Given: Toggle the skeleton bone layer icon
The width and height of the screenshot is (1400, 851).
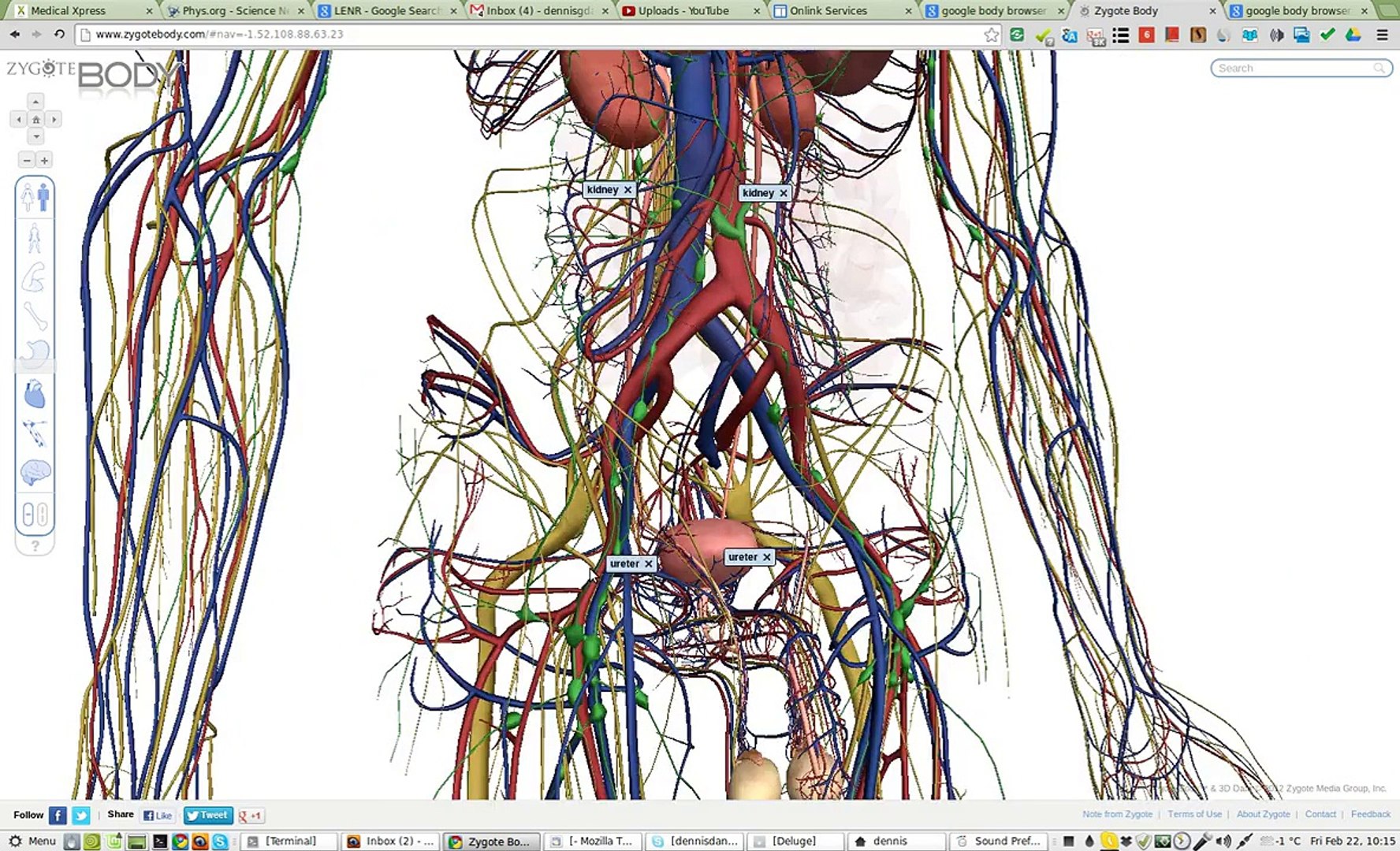Looking at the screenshot, I should (x=35, y=316).
